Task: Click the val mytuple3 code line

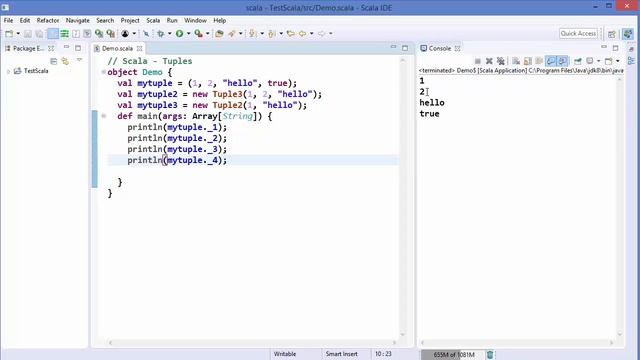Action: click(x=212, y=105)
